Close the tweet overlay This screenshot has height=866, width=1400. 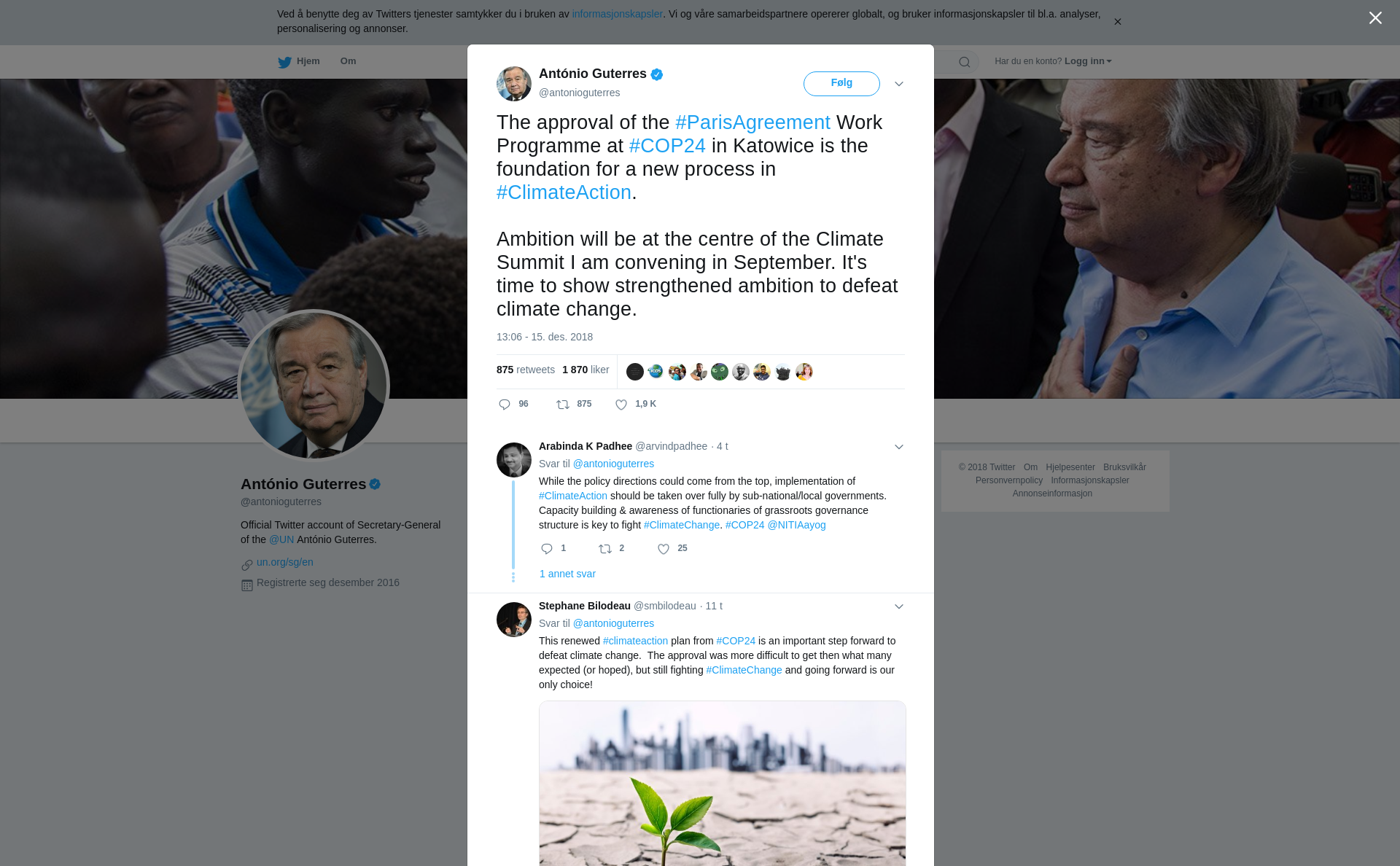pyautogui.click(x=1375, y=18)
